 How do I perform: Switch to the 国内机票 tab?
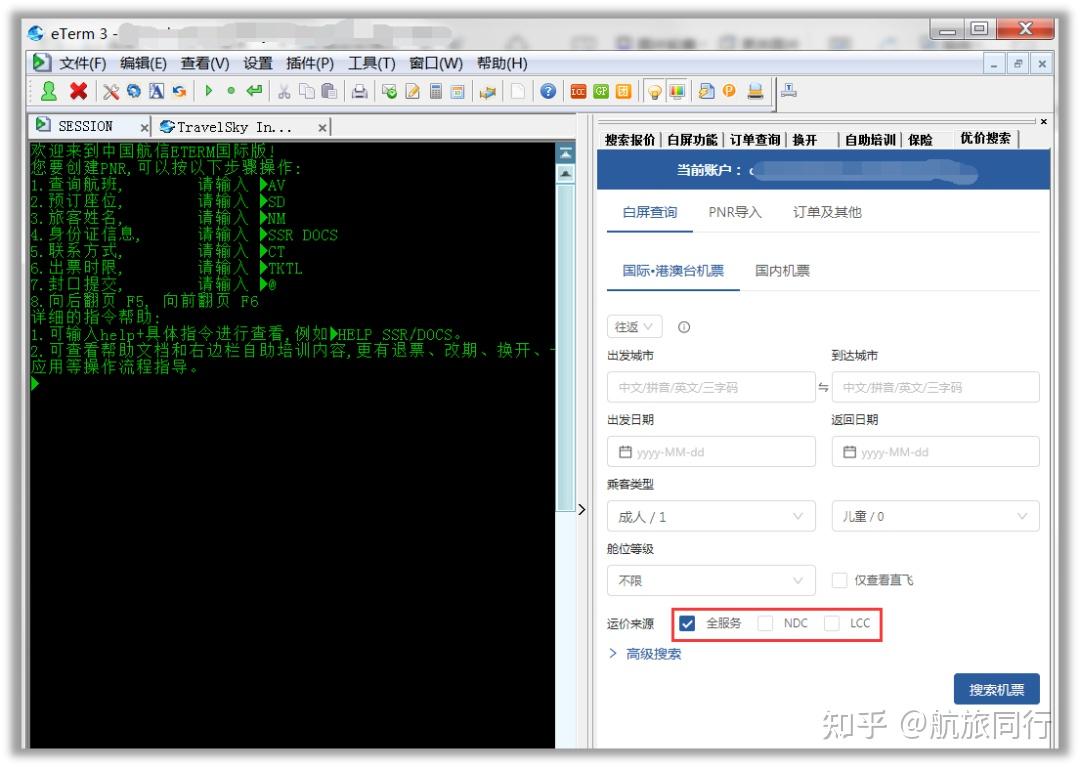click(782, 269)
